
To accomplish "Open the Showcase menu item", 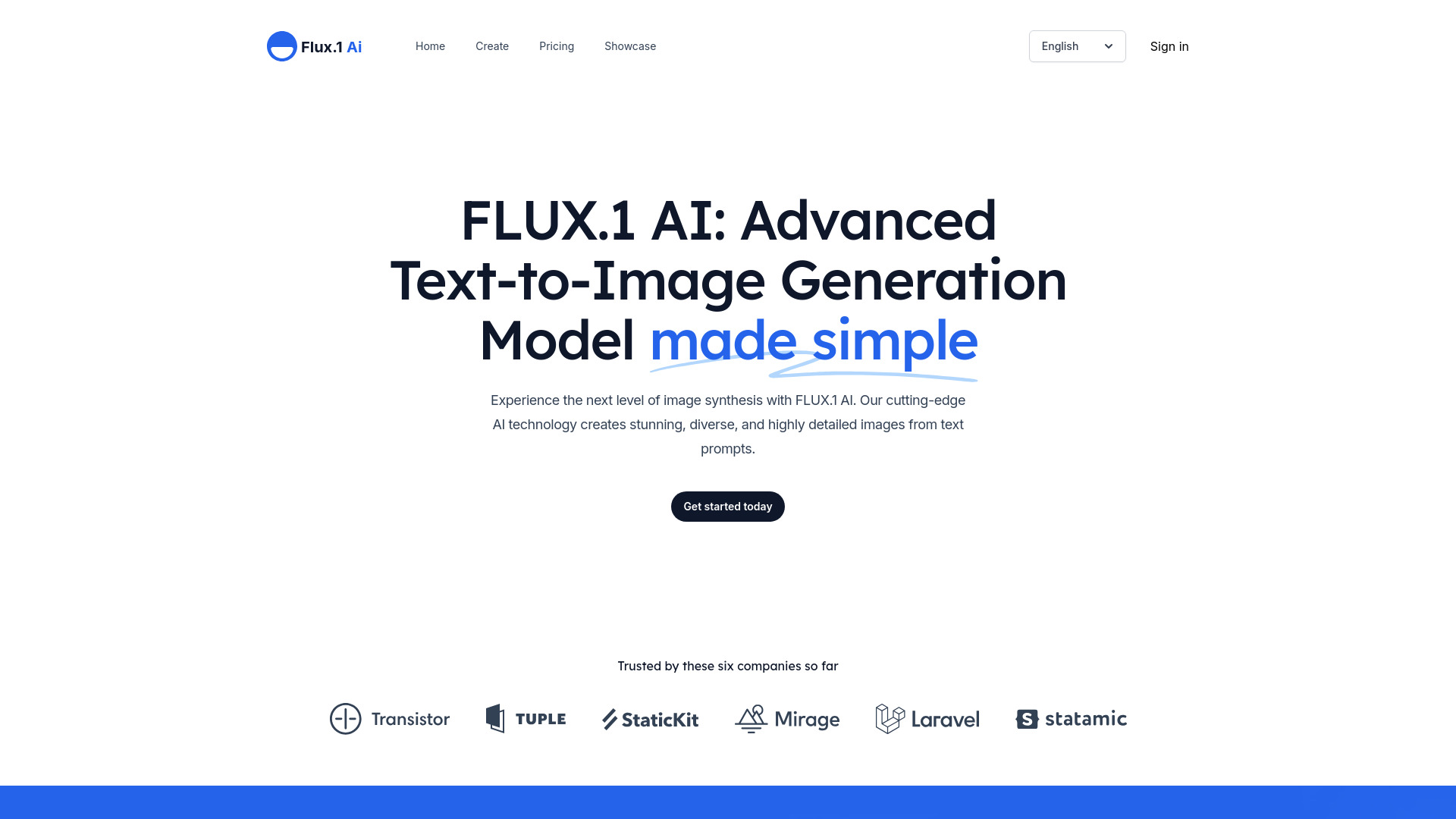I will click(x=630, y=46).
